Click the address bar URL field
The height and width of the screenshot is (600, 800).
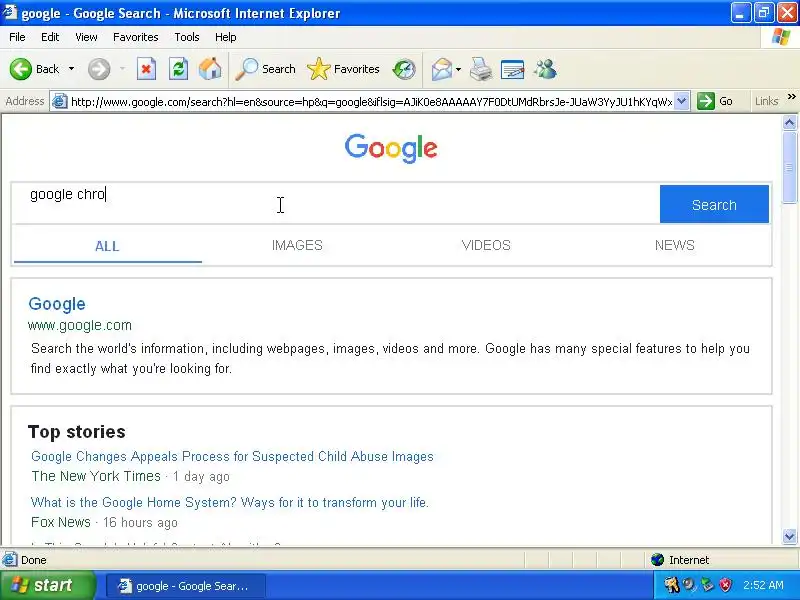[x=371, y=102]
